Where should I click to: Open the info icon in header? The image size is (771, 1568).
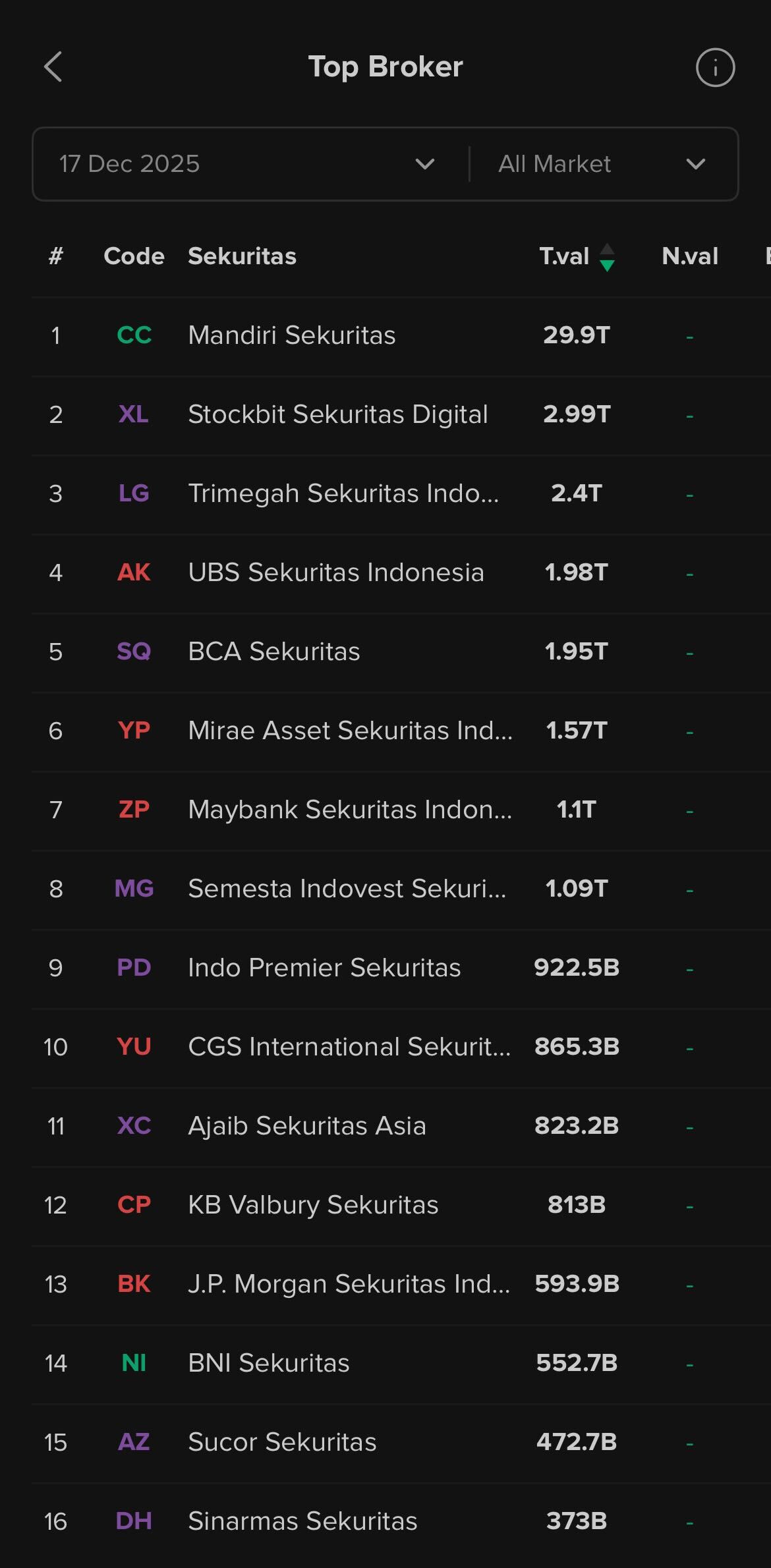(x=715, y=67)
